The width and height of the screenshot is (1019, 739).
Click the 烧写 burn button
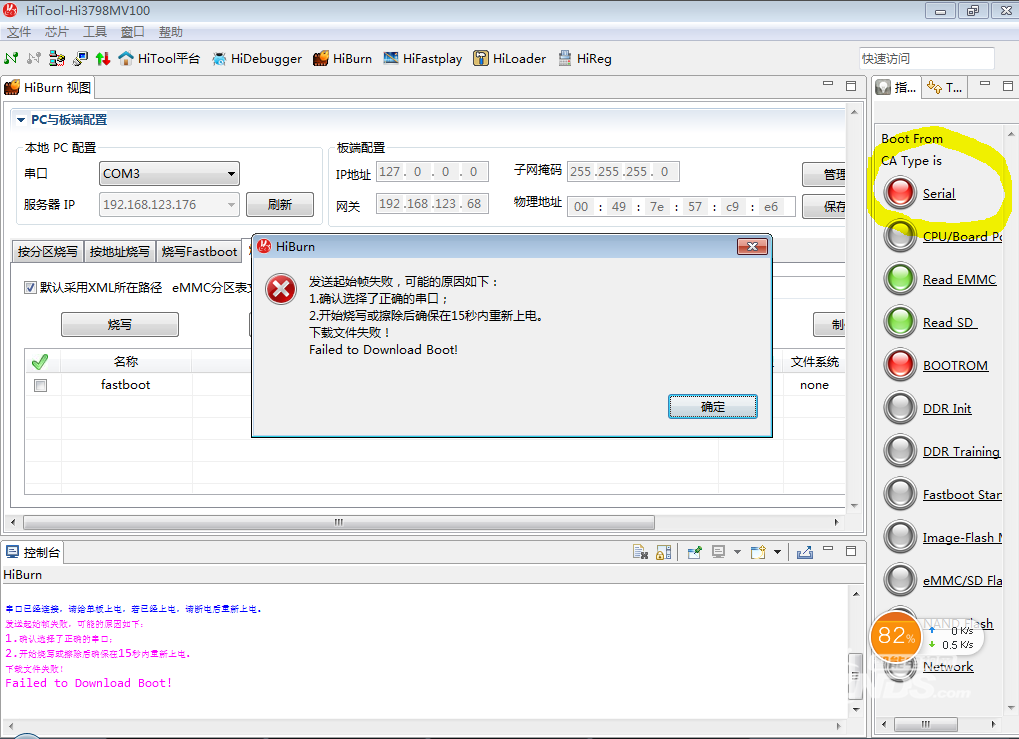[x=120, y=324]
